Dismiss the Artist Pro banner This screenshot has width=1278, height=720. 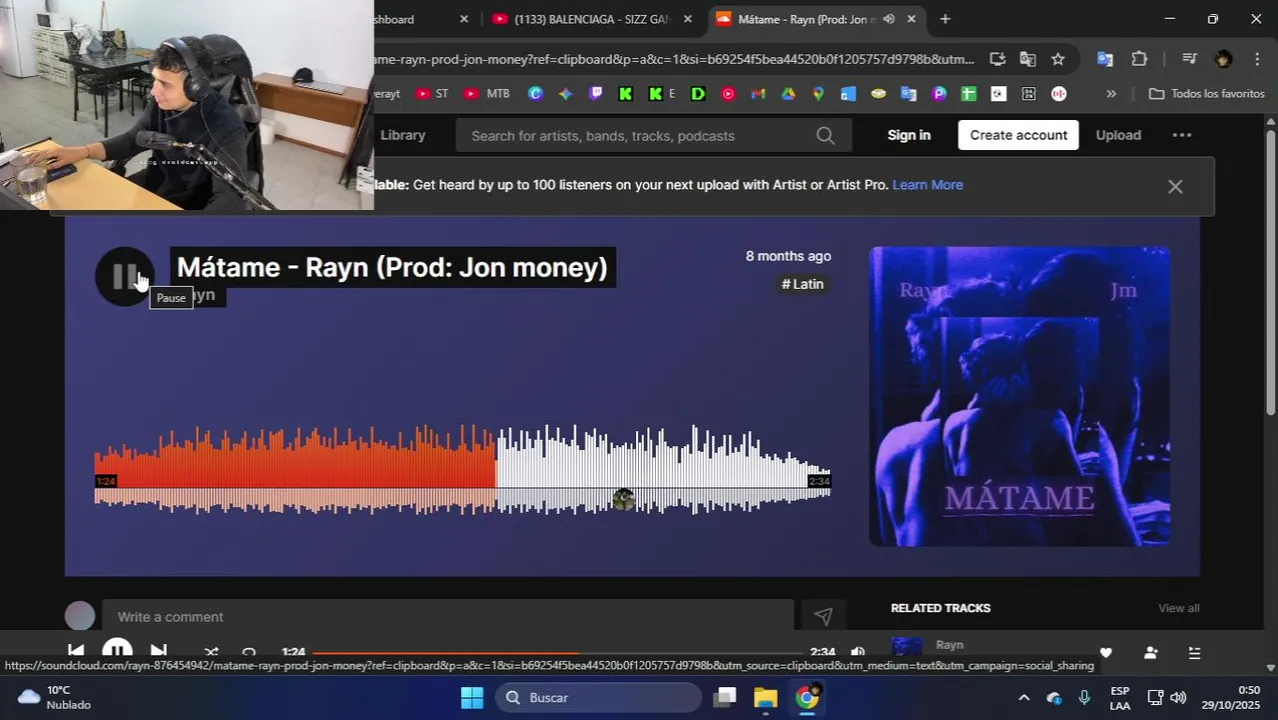(1175, 187)
